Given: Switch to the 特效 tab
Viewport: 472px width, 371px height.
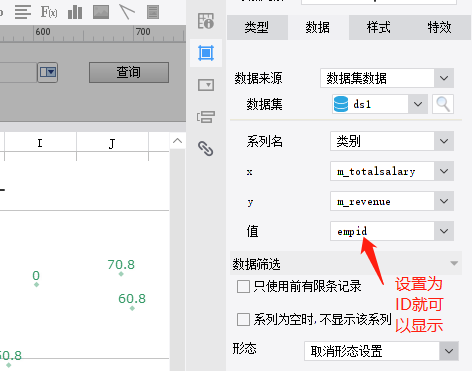Looking at the screenshot, I should click(440, 27).
